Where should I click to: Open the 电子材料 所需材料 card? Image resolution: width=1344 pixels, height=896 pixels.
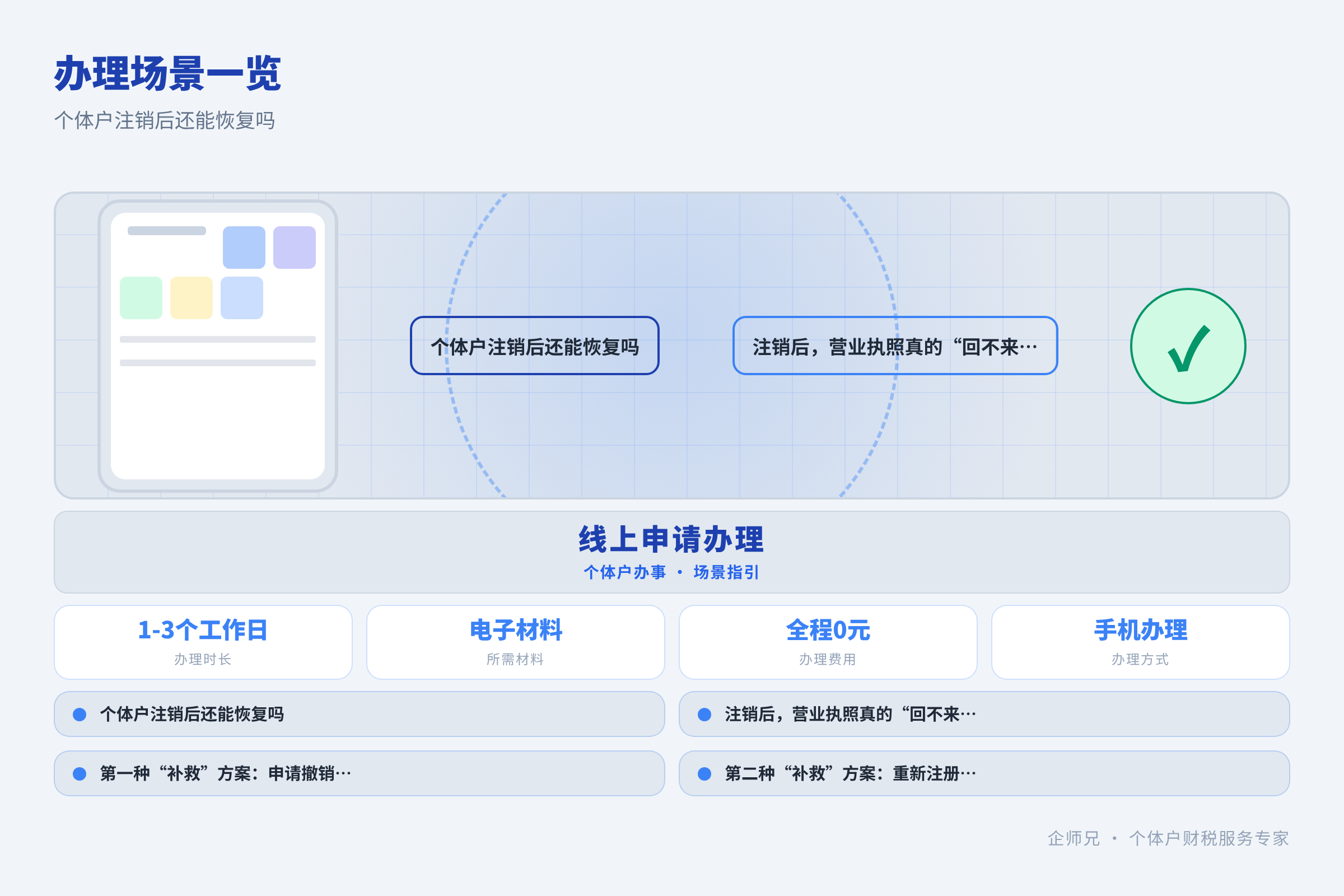[x=515, y=642]
